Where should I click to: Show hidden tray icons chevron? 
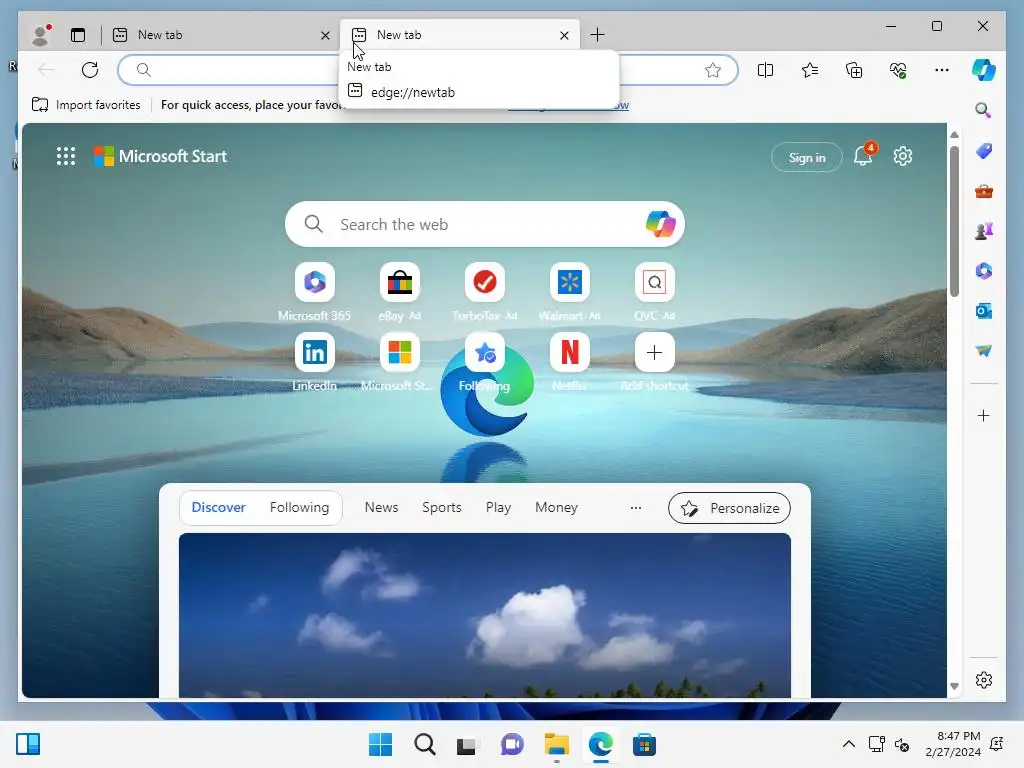click(x=848, y=744)
